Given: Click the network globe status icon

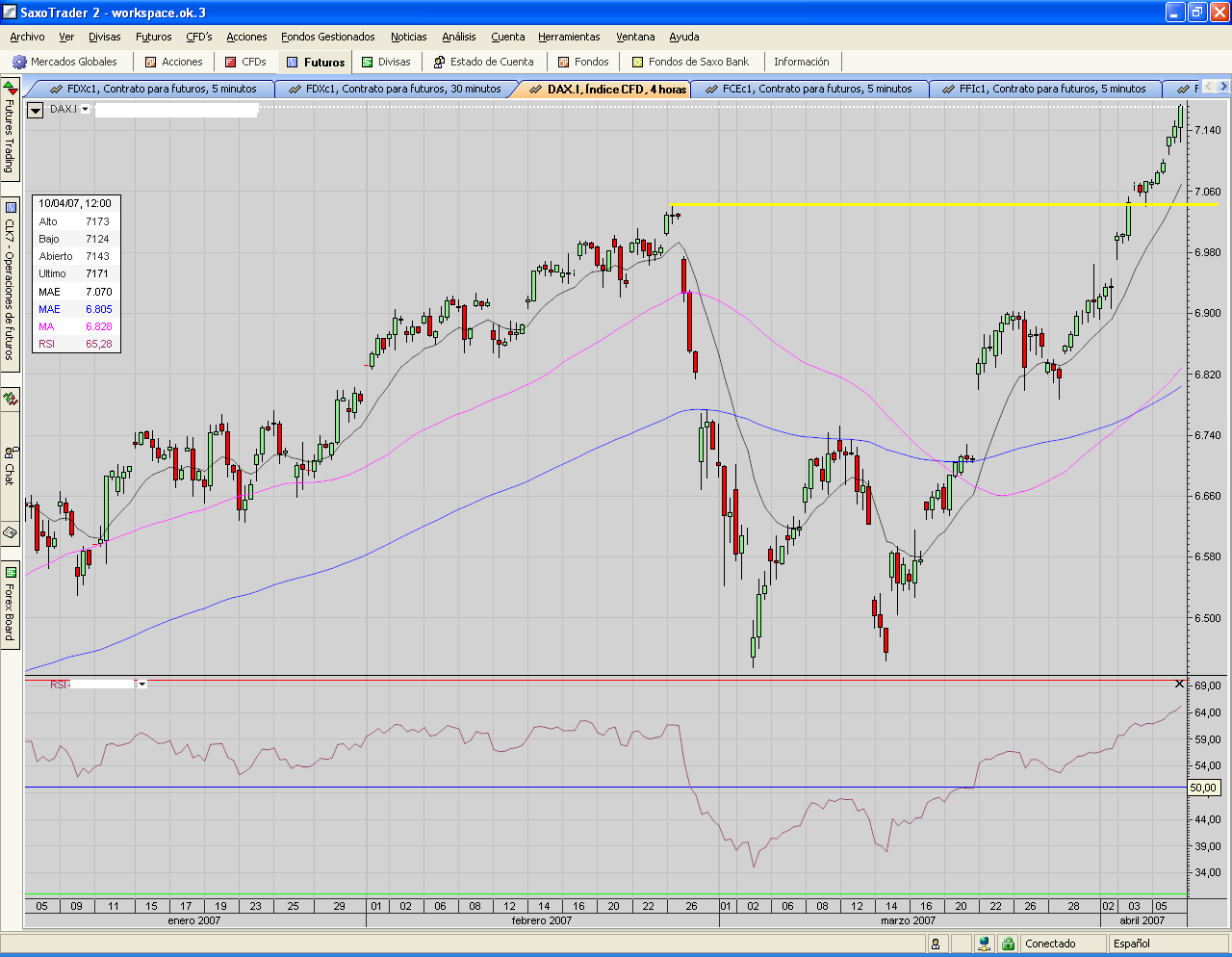Looking at the screenshot, I should [984, 944].
